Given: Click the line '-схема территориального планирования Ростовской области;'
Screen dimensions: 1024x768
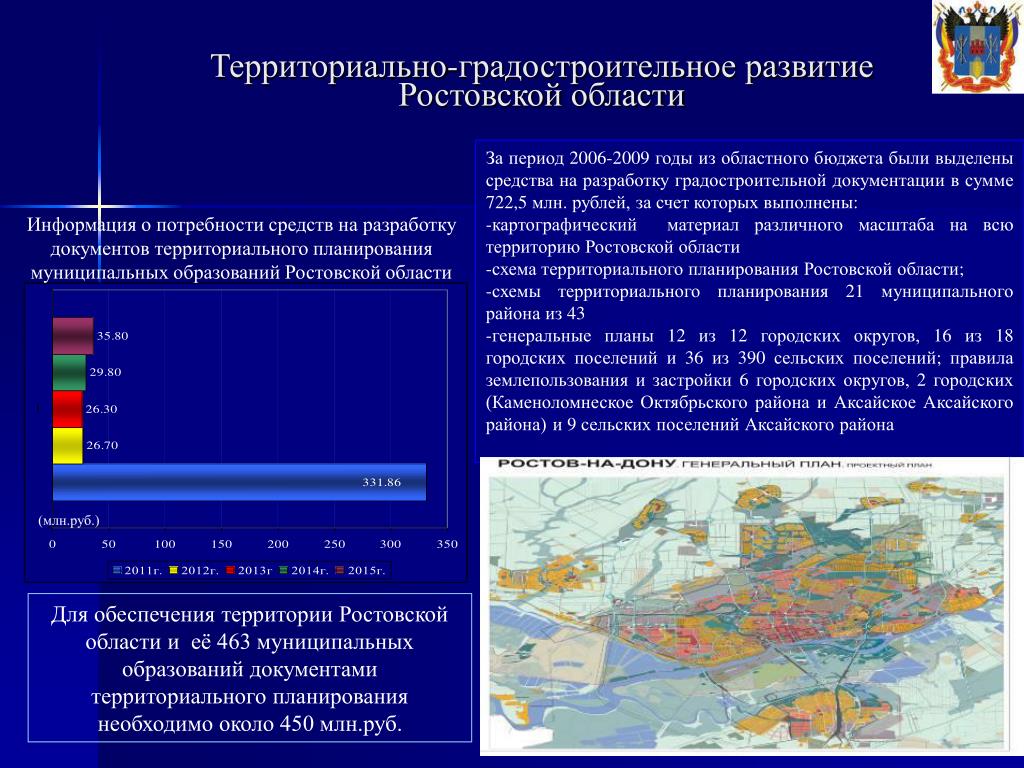Looking at the screenshot, I should tap(725, 269).
